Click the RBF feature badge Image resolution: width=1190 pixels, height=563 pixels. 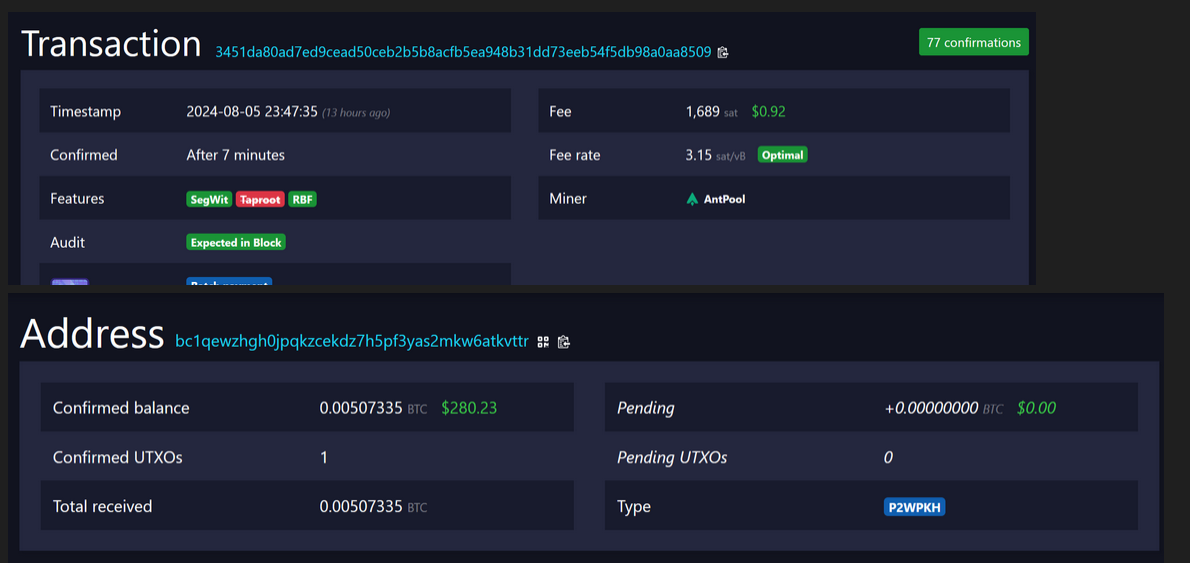tap(302, 199)
